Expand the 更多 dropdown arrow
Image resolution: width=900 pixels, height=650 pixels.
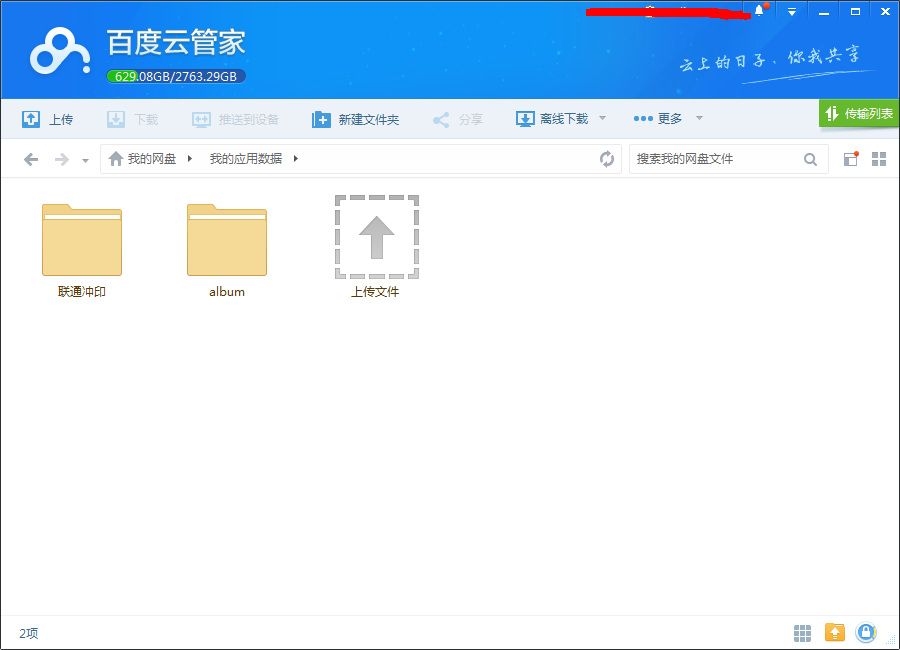tap(699, 118)
